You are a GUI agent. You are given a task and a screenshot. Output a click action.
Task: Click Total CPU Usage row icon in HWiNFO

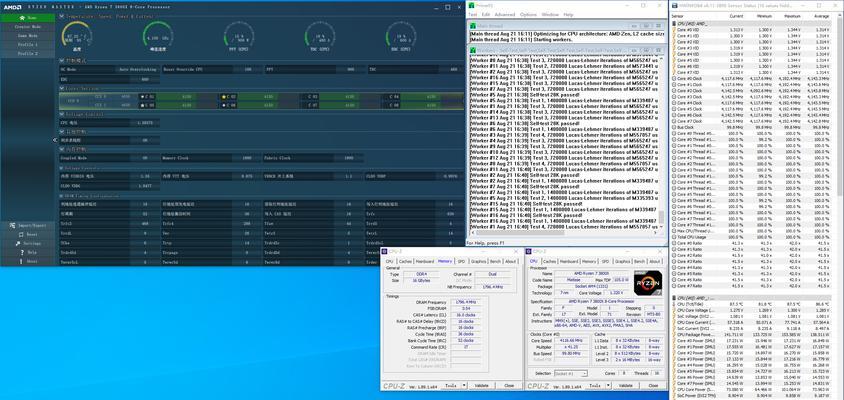674,237
